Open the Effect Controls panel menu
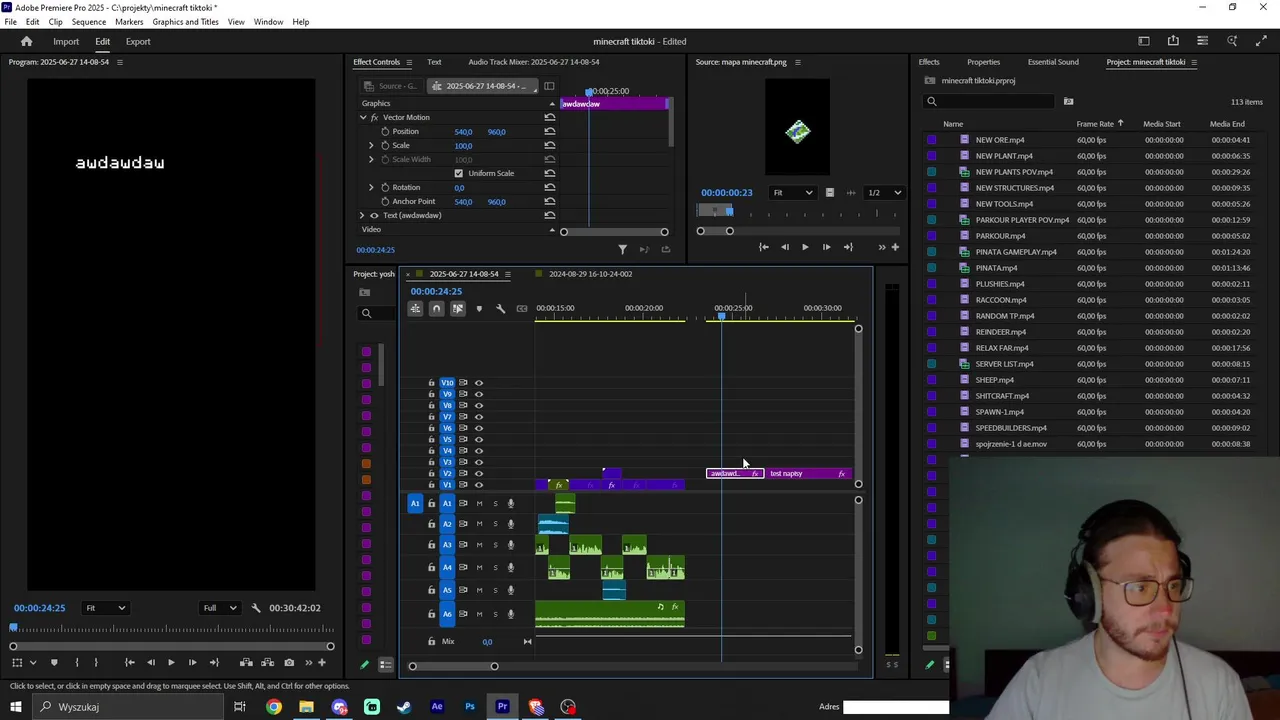This screenshot has height=720, width=1280. (408, 62)
